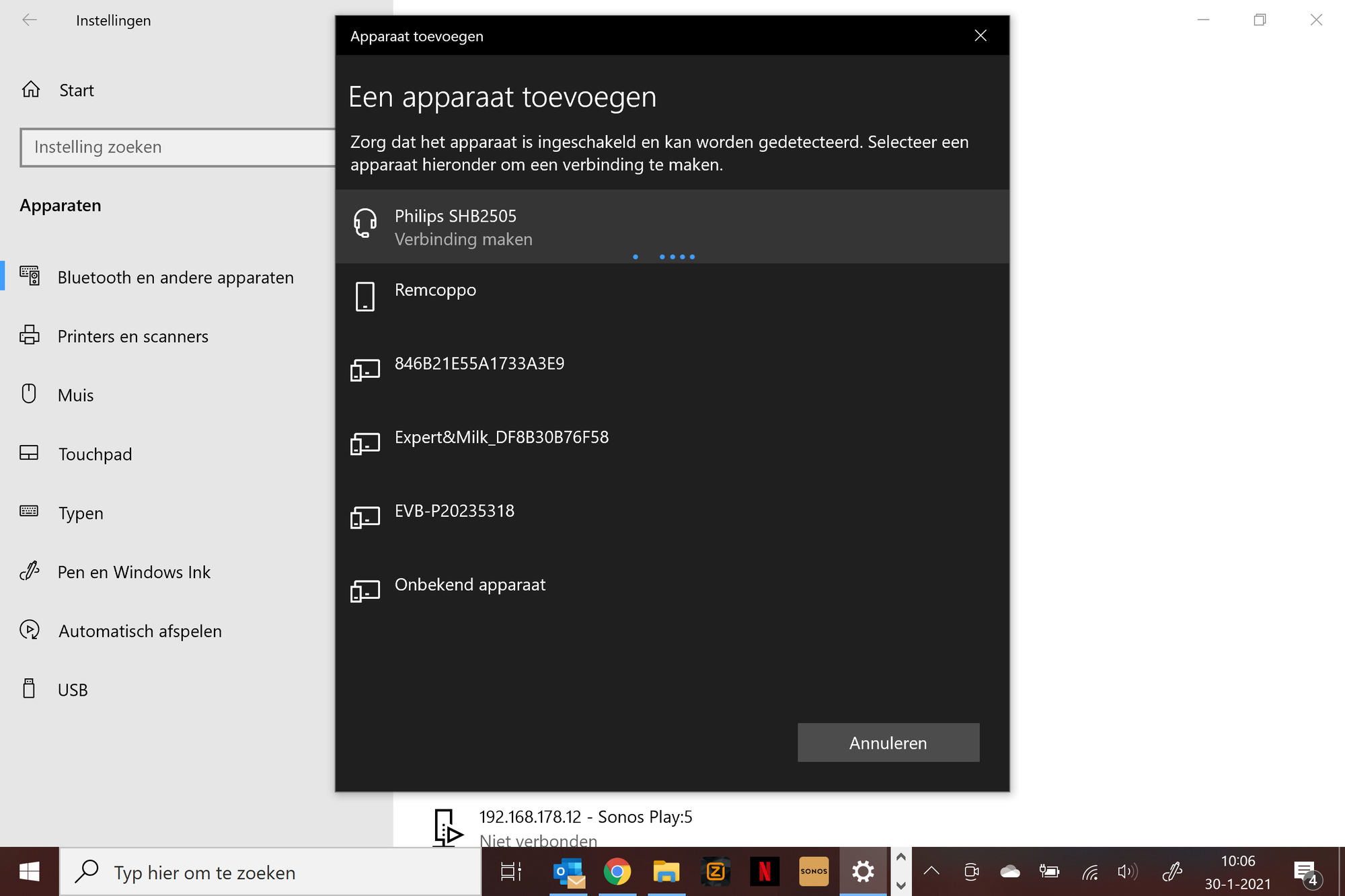Open File Explorer from the taskbar

click(666, 872)
